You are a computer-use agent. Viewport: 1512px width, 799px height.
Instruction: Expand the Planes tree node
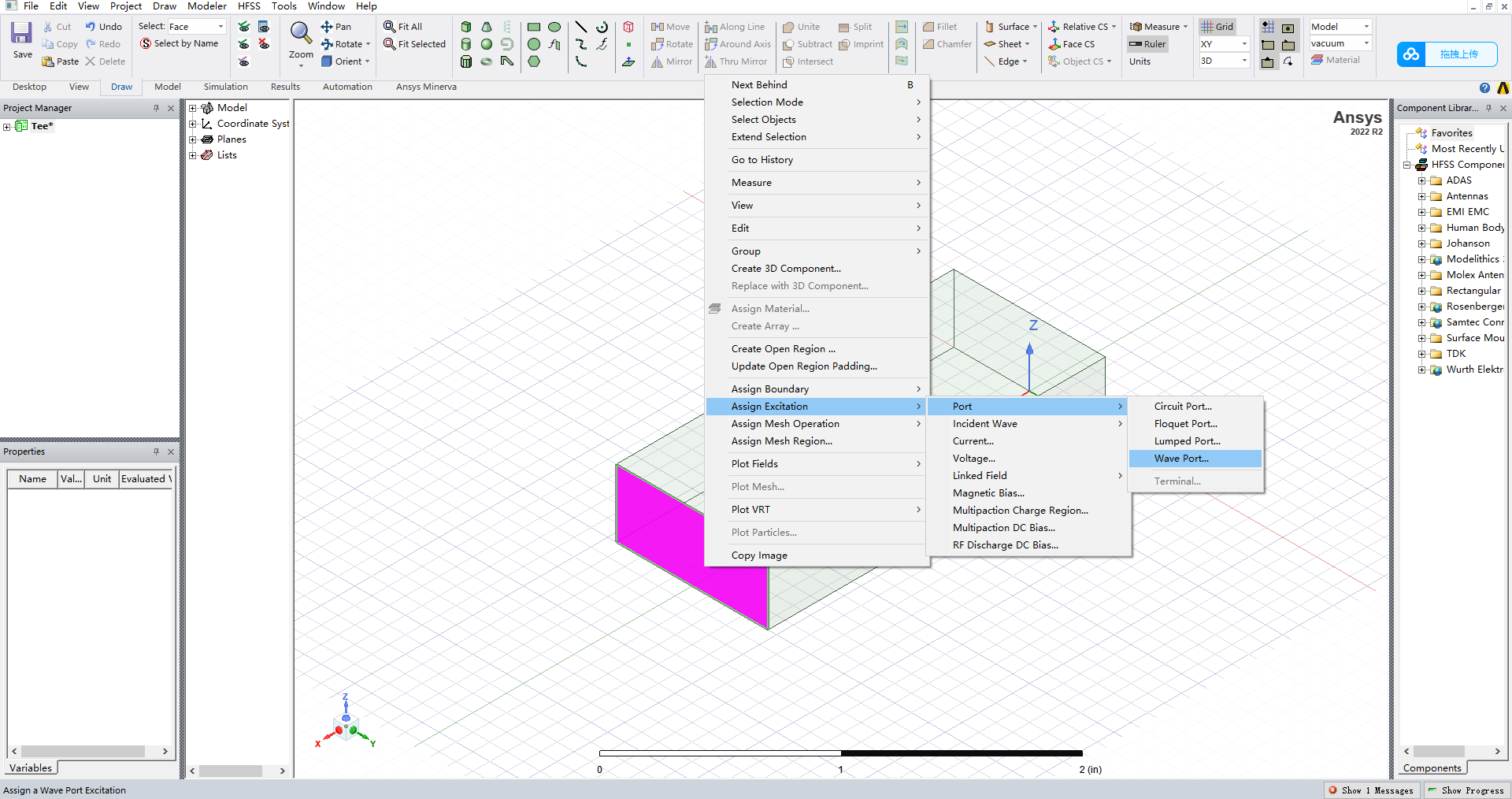[x=192, y=139]
